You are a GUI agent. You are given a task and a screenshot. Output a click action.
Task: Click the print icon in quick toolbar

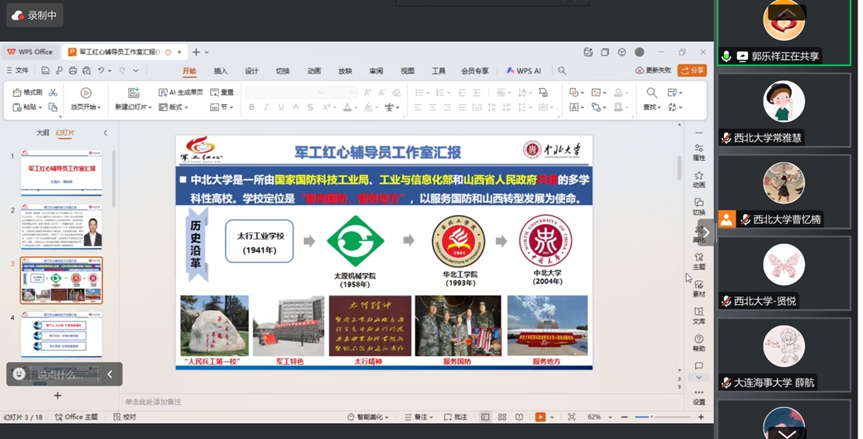click(x=73, y=71)
